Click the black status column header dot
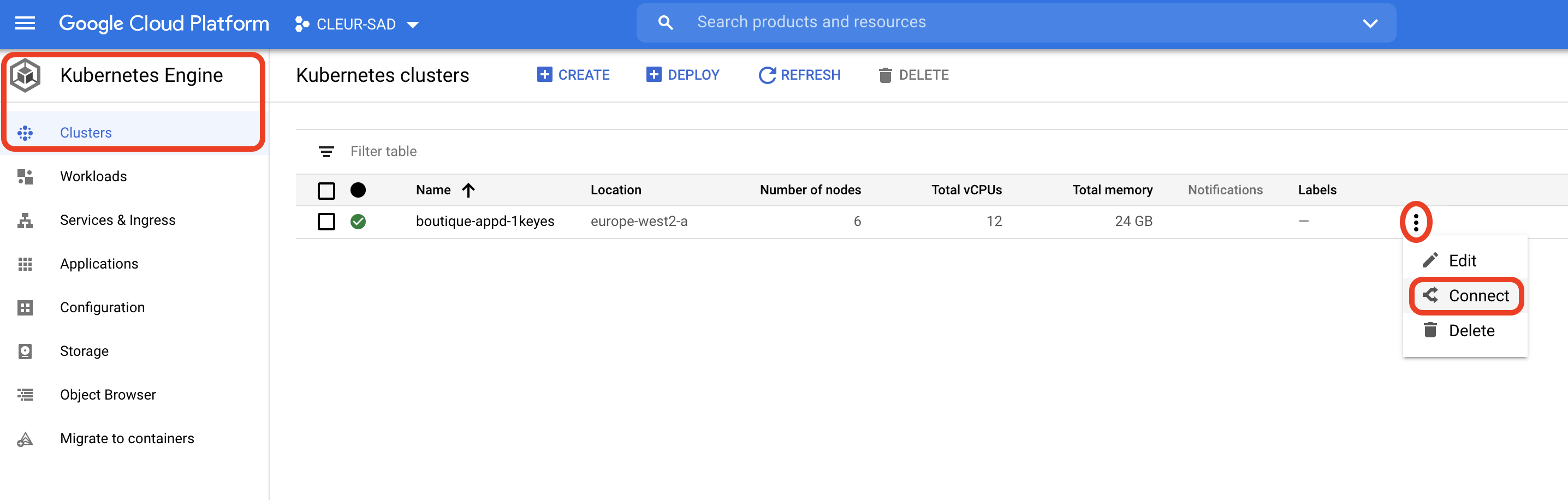This screenshot has height=500, width=1568. tap(358, 190)
